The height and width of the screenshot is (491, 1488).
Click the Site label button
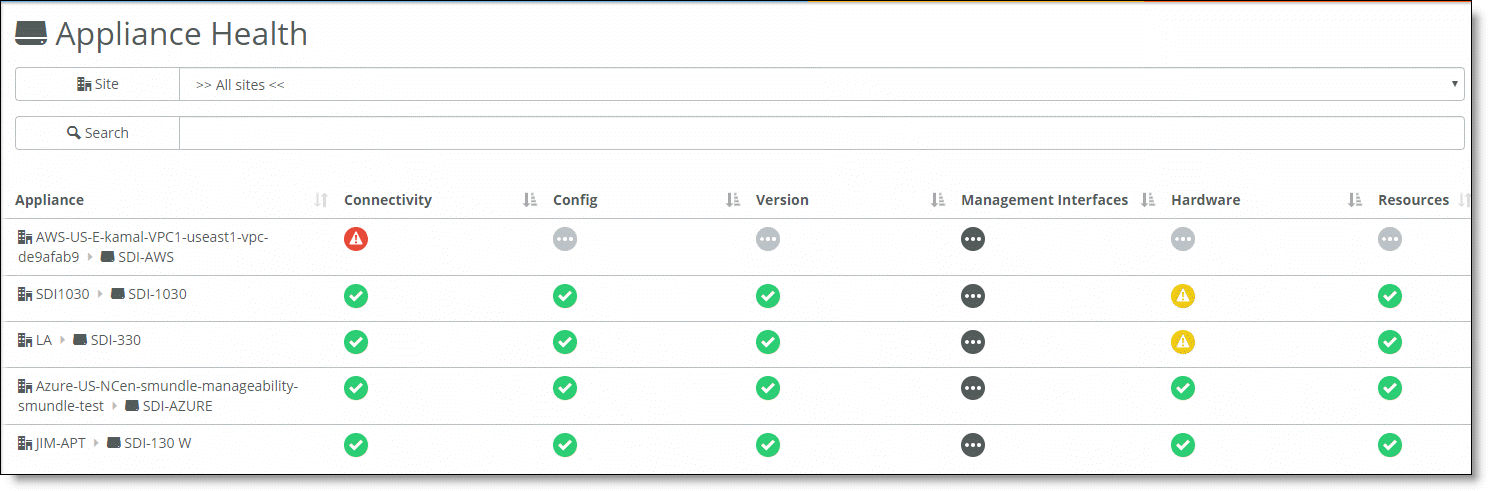tap(97, 85)
